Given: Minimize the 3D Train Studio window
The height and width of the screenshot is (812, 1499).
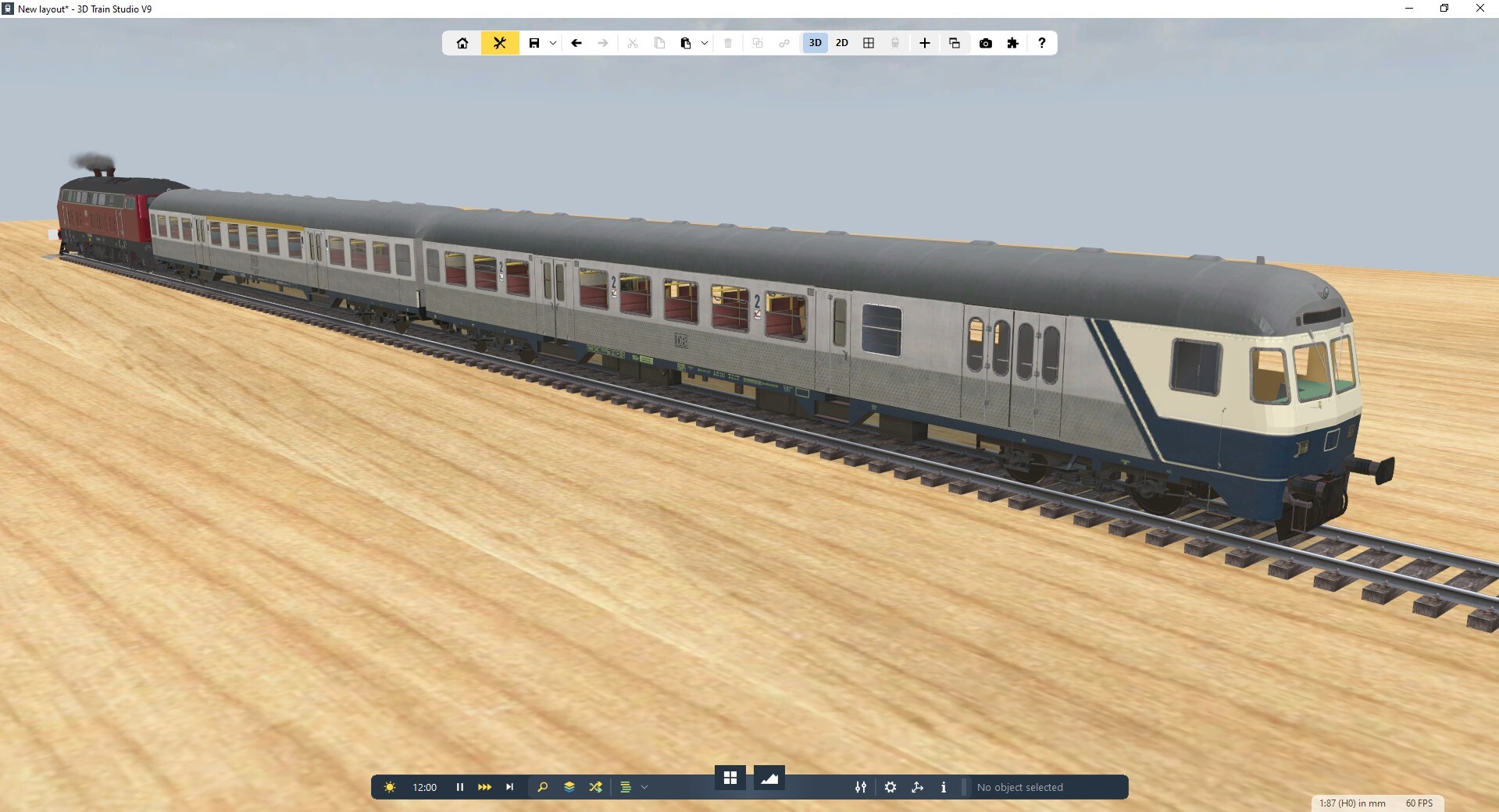Looking at the screenshot, I should (1409, 9).
